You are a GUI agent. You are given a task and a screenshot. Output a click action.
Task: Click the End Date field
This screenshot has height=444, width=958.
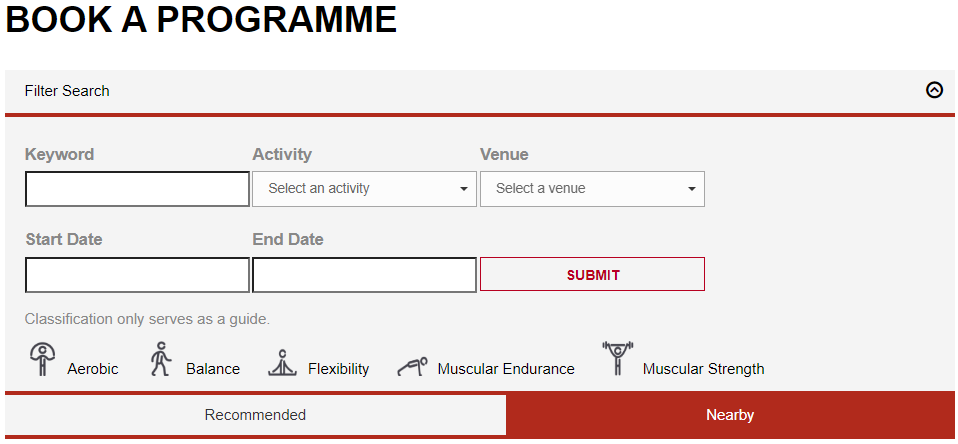click(x=364, y=275)
